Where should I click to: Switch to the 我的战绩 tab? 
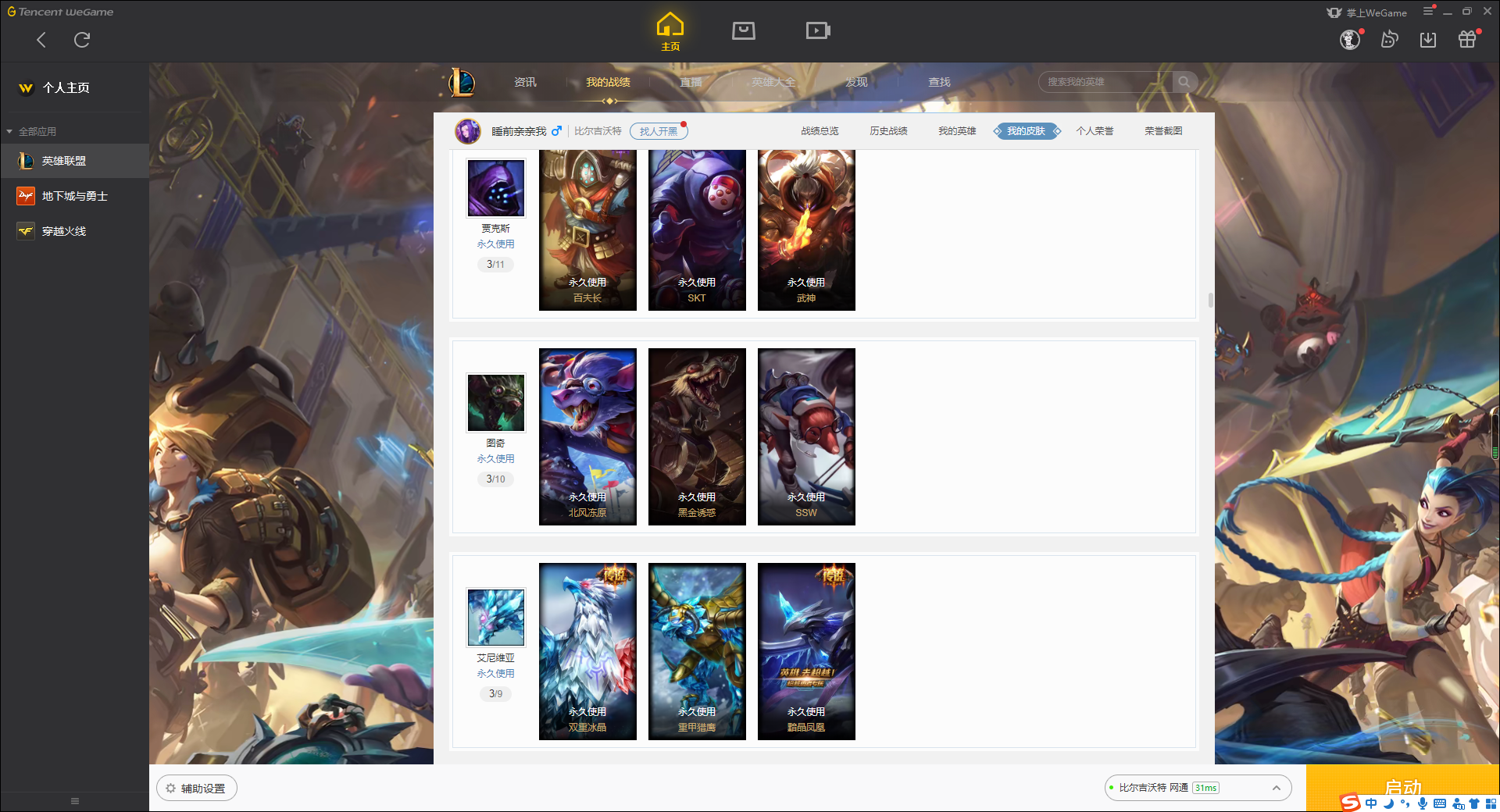click(x=608, y=82)
